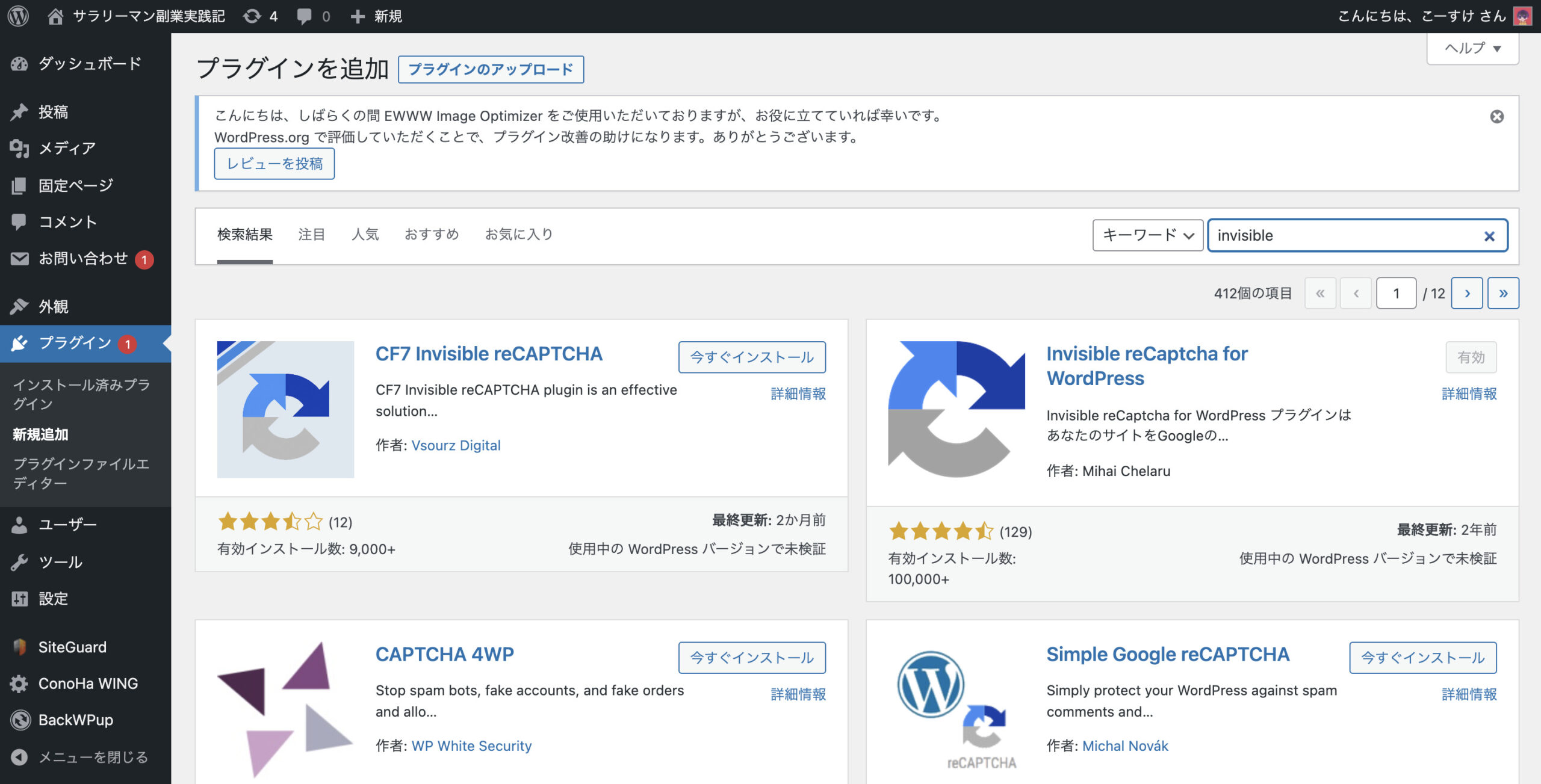Click the current page number field
The image size is (1541, 784).
pos(1395,294)
